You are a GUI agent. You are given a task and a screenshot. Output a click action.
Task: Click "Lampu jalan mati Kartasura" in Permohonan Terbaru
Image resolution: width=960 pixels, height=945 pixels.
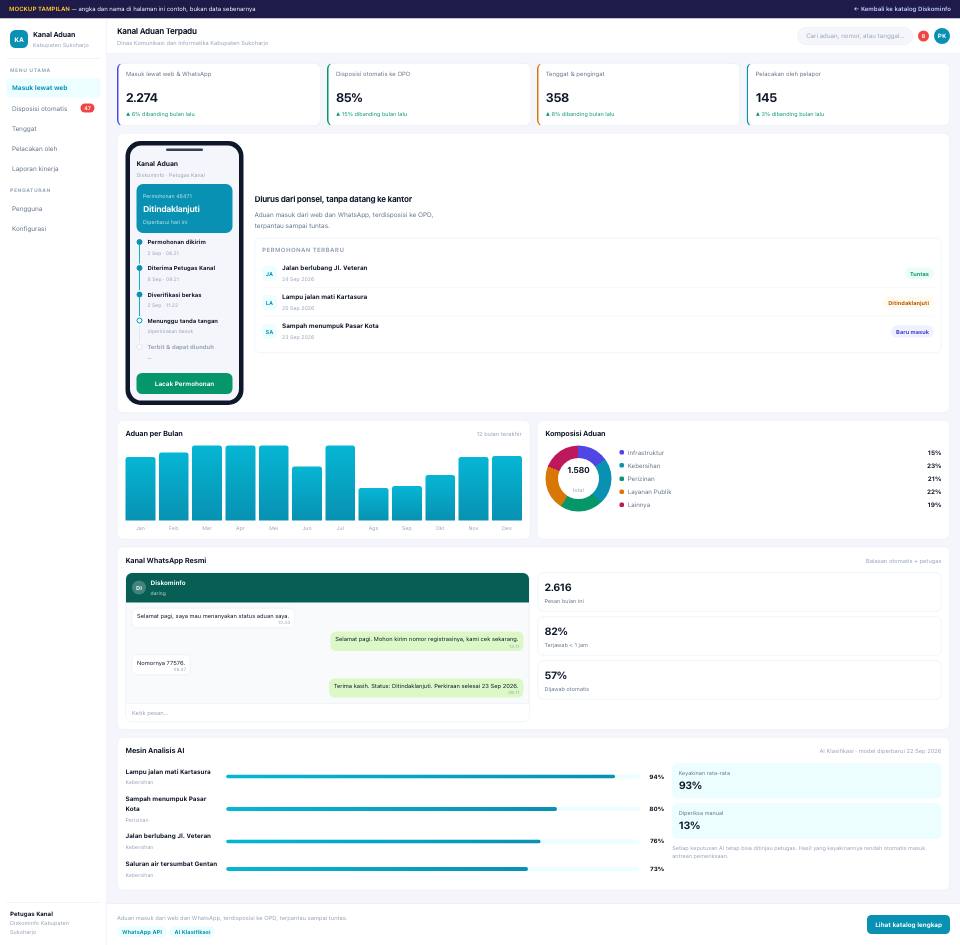point(324,297)
